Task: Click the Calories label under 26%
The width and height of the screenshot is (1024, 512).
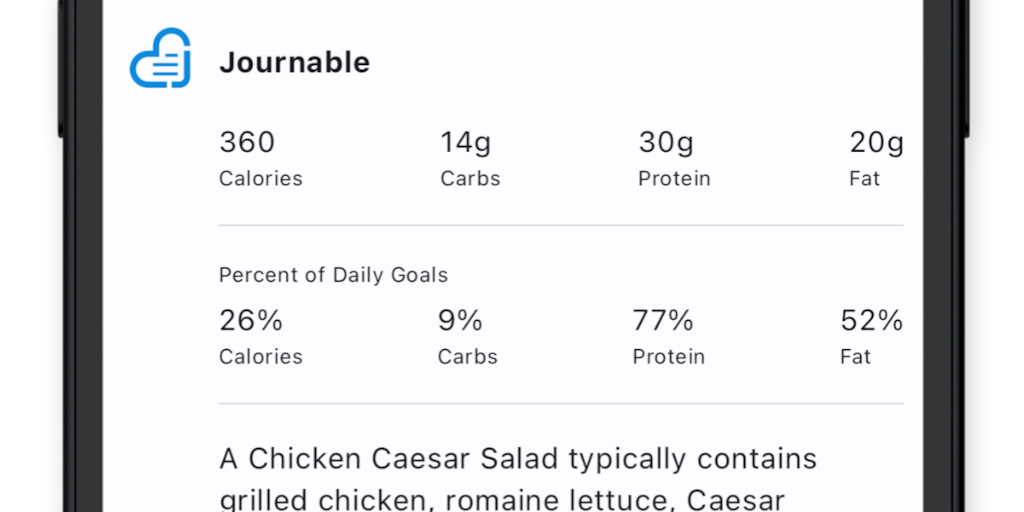Action: 261,357
